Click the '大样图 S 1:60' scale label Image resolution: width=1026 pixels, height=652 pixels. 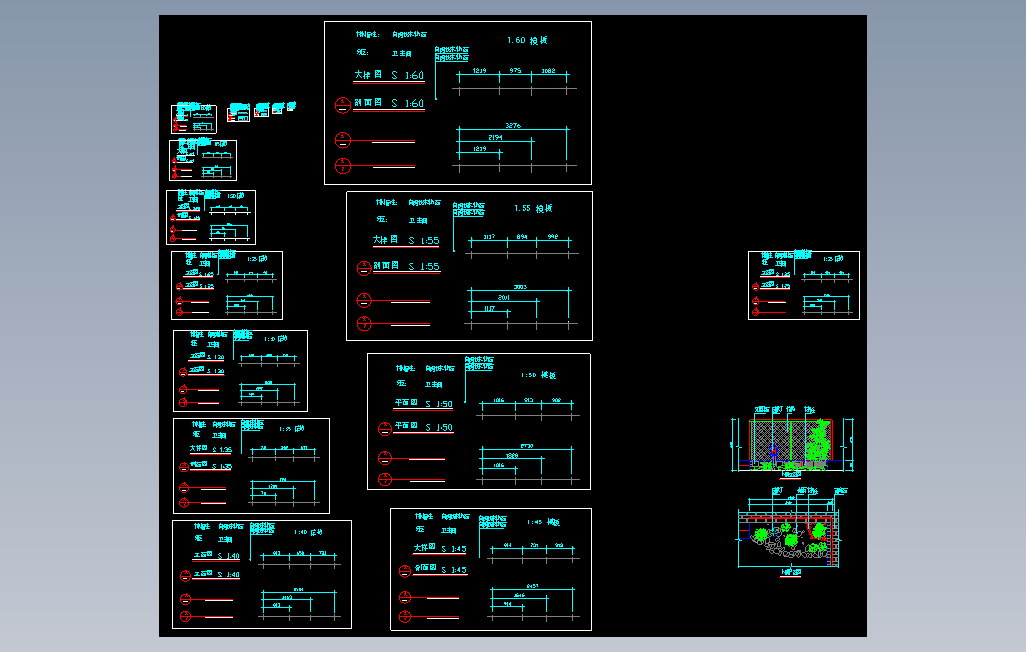point(389,75)
